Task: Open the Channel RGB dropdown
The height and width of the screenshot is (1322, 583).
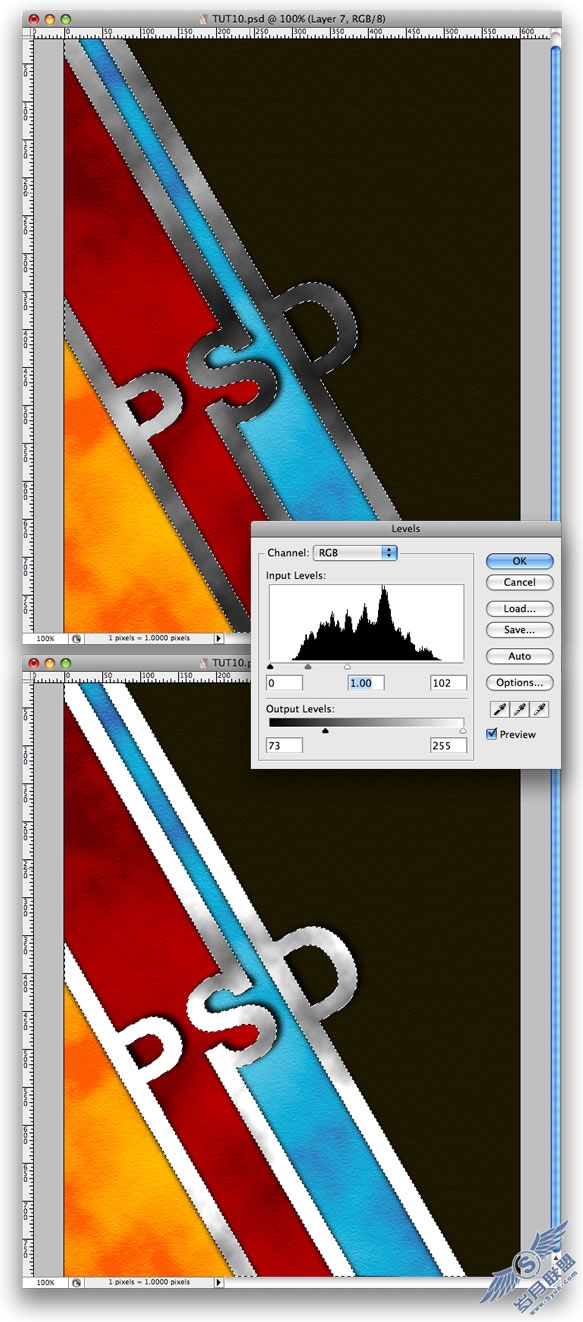Action: (x=355, y=552)
